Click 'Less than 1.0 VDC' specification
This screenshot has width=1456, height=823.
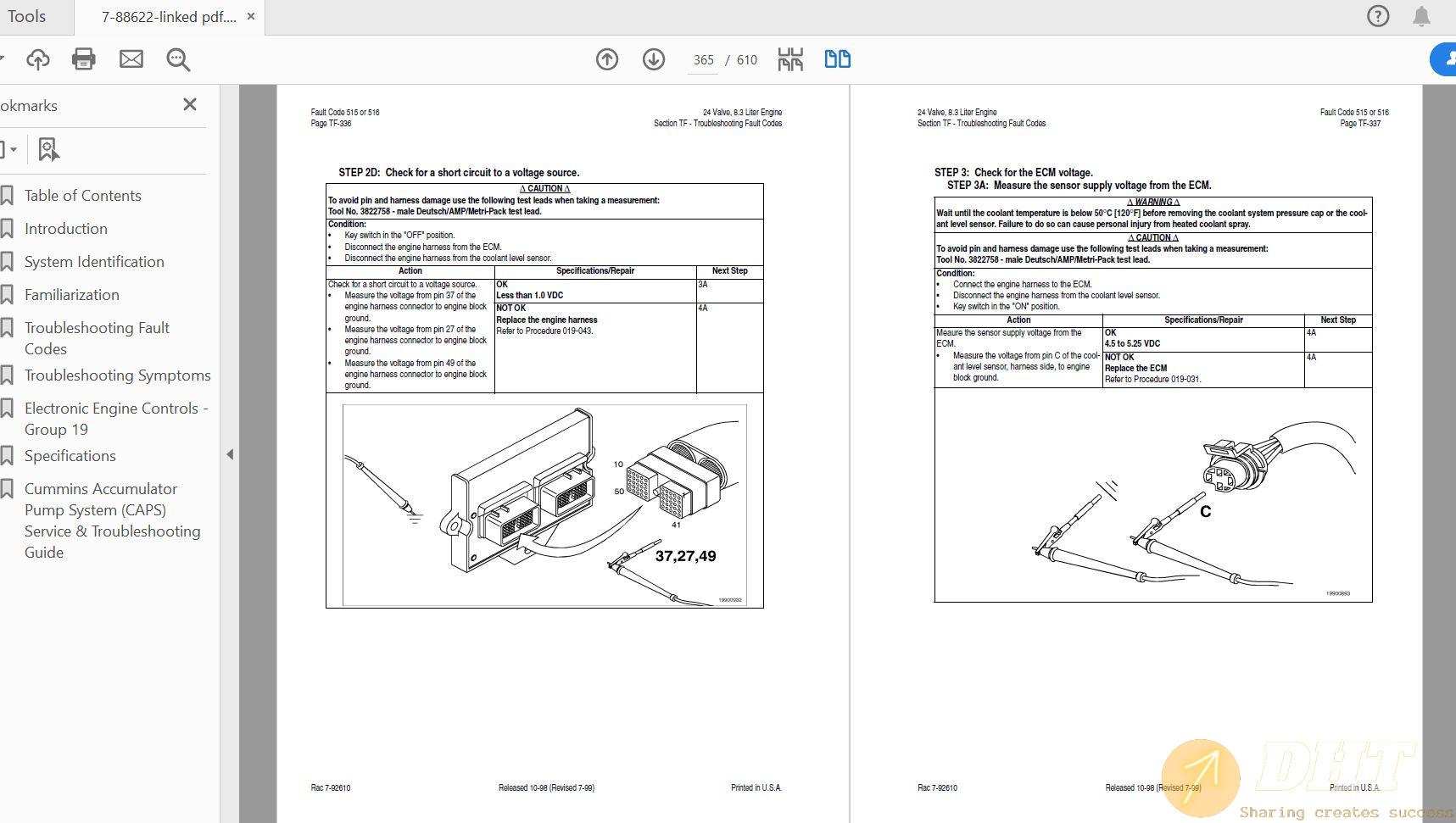coord(530,296)
